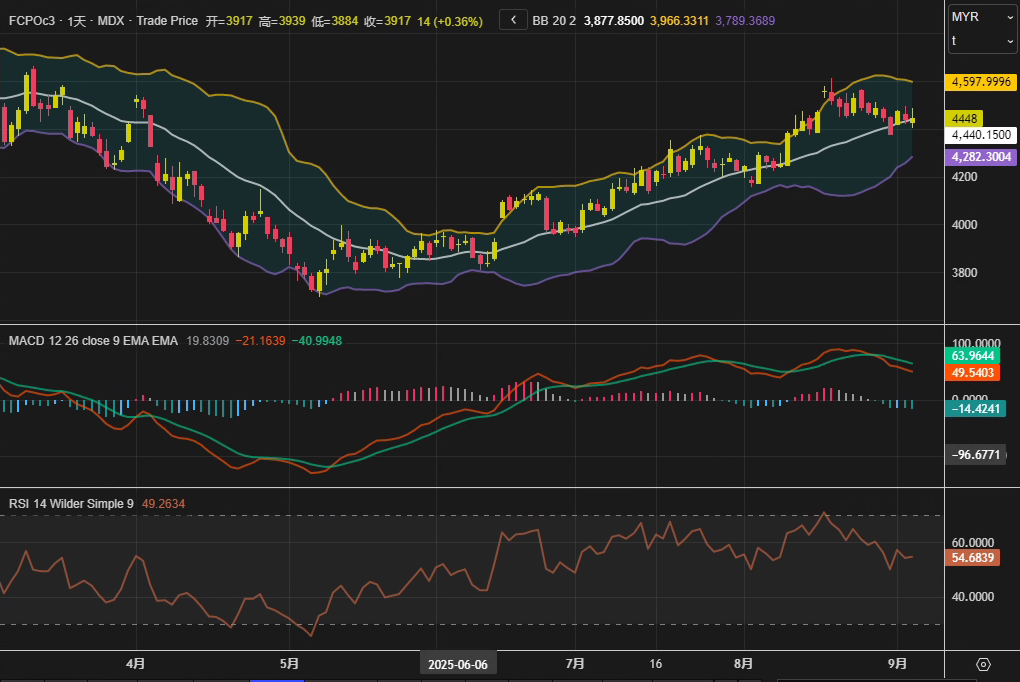Click Bollinger middle value 3,877.8500

pyautogui.click(x=613, y=21)
